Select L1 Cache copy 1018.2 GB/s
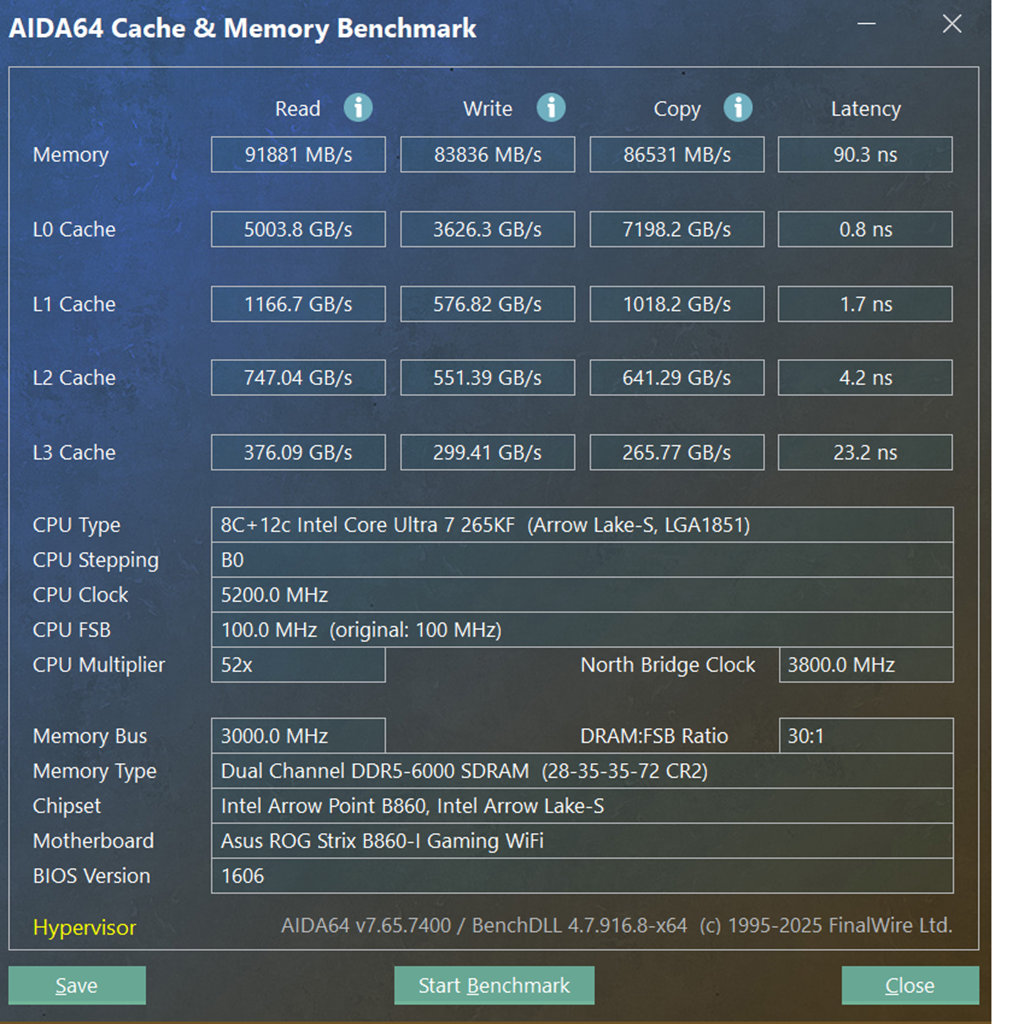Image resolution: width=1024 pixels, height=1024 pixels. [x=677, y=304]
